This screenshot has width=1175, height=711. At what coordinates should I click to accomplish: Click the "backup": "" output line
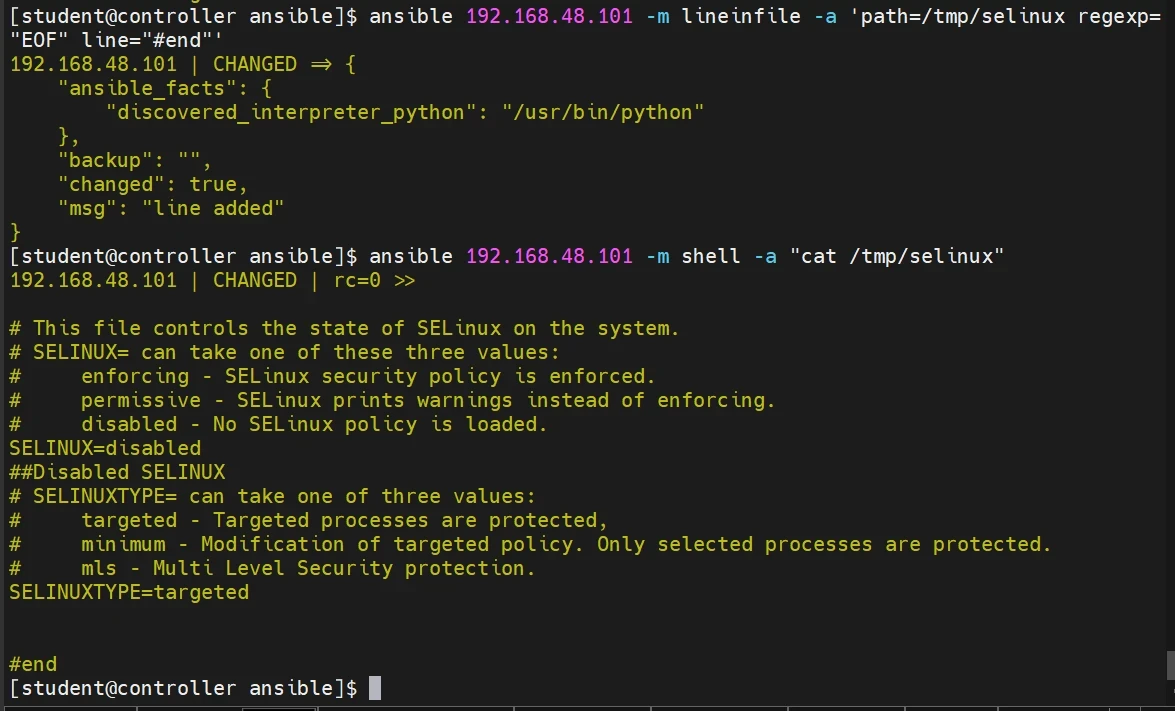click(x=134, y=160)
